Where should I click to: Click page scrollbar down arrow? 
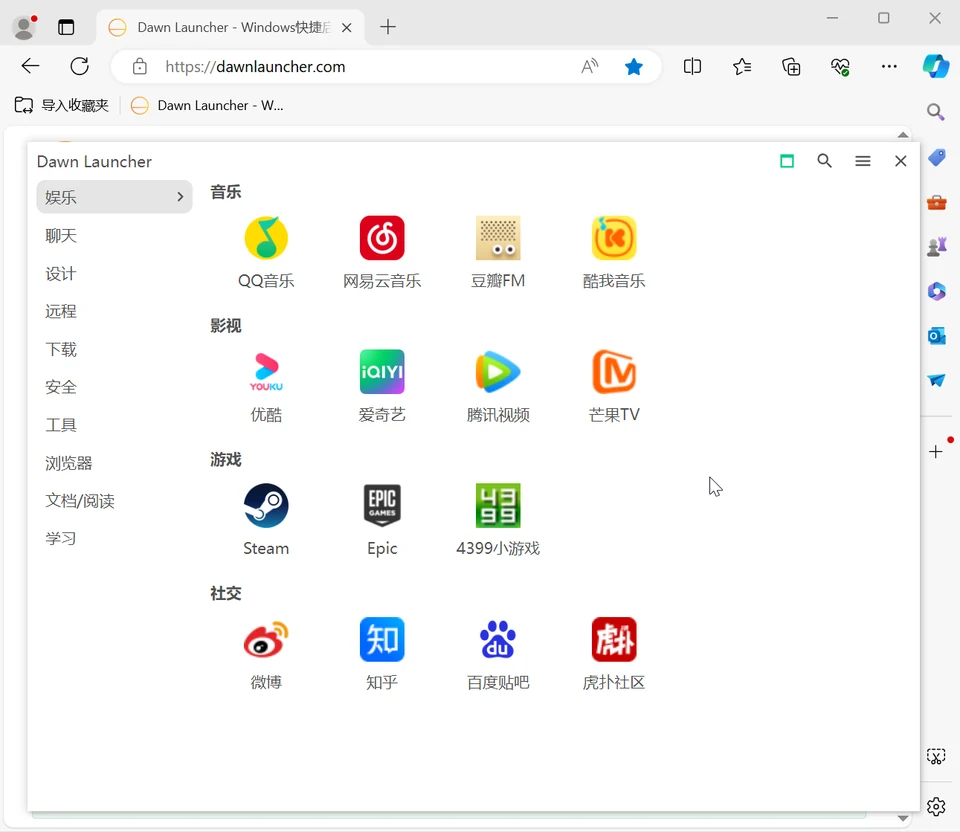coord(902,819)
